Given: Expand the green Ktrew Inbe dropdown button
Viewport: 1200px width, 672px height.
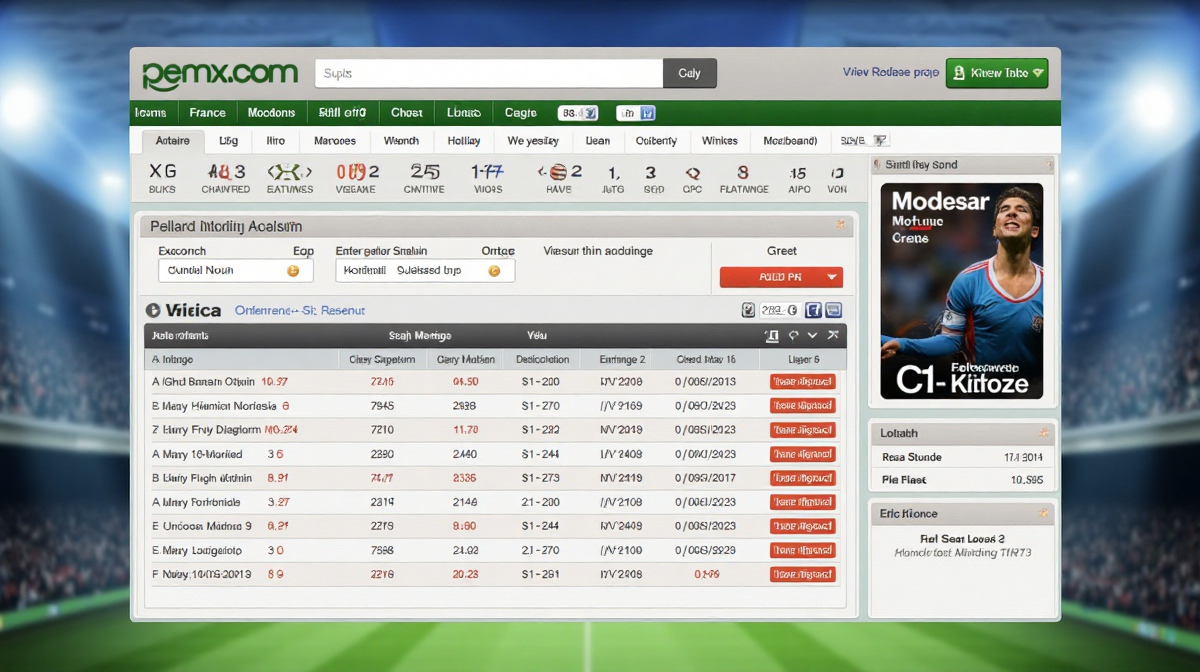Looking at the screenshot, I should point(996,73).
